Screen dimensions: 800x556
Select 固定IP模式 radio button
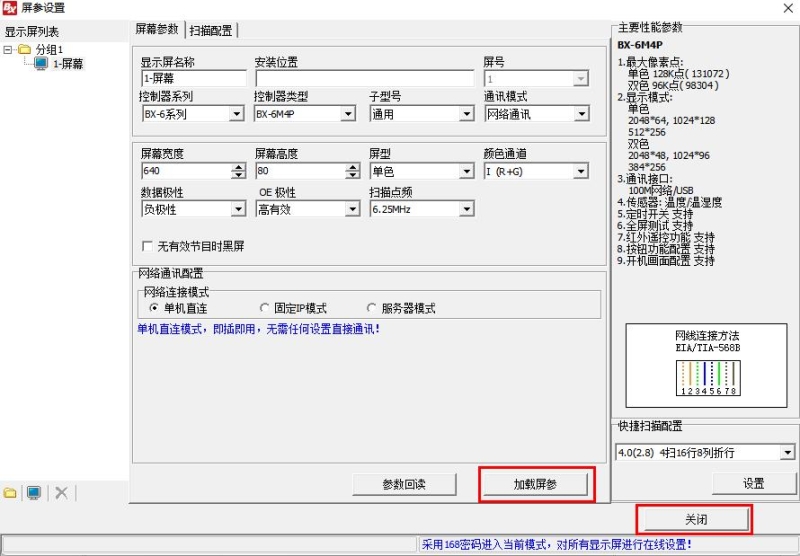pos(264,308)
